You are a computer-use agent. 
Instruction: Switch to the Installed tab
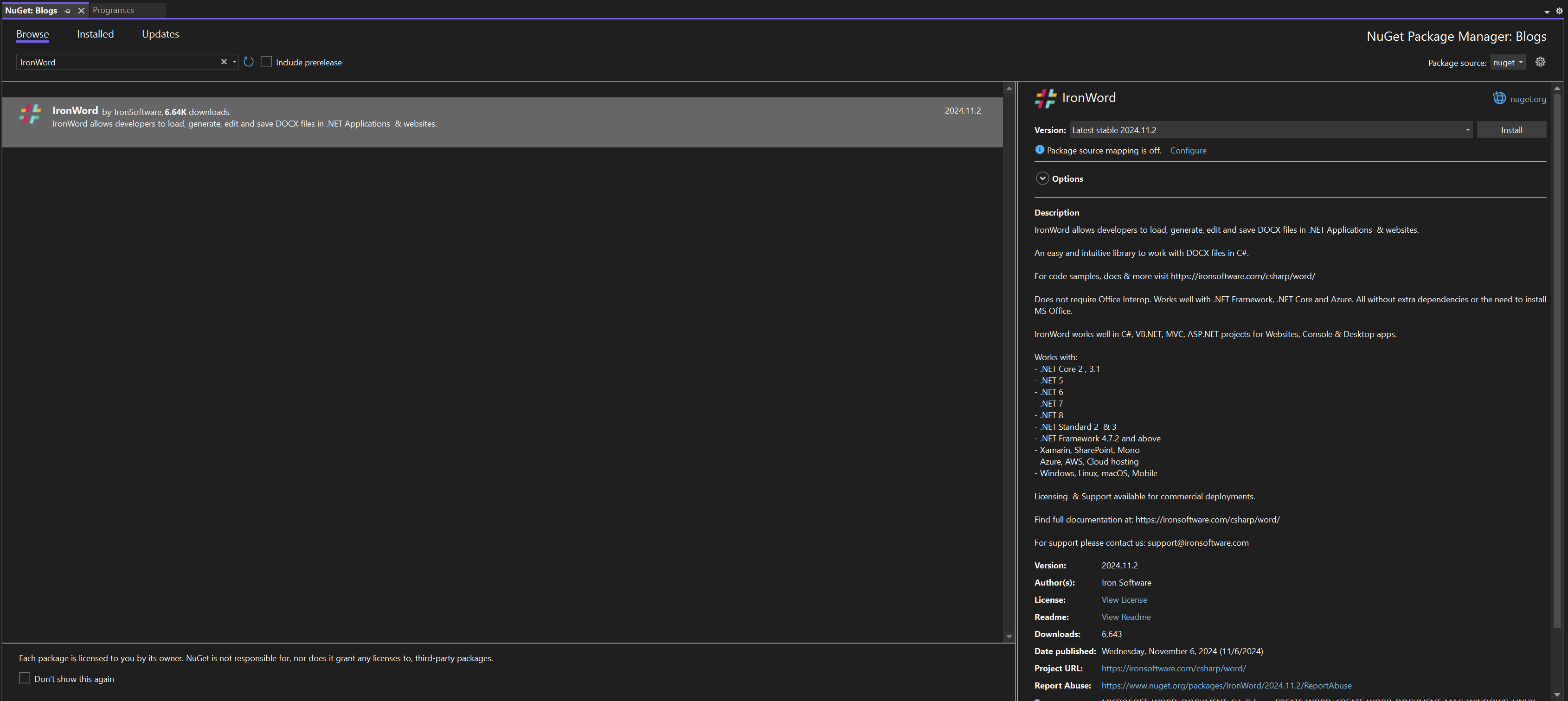click(95, 34)
